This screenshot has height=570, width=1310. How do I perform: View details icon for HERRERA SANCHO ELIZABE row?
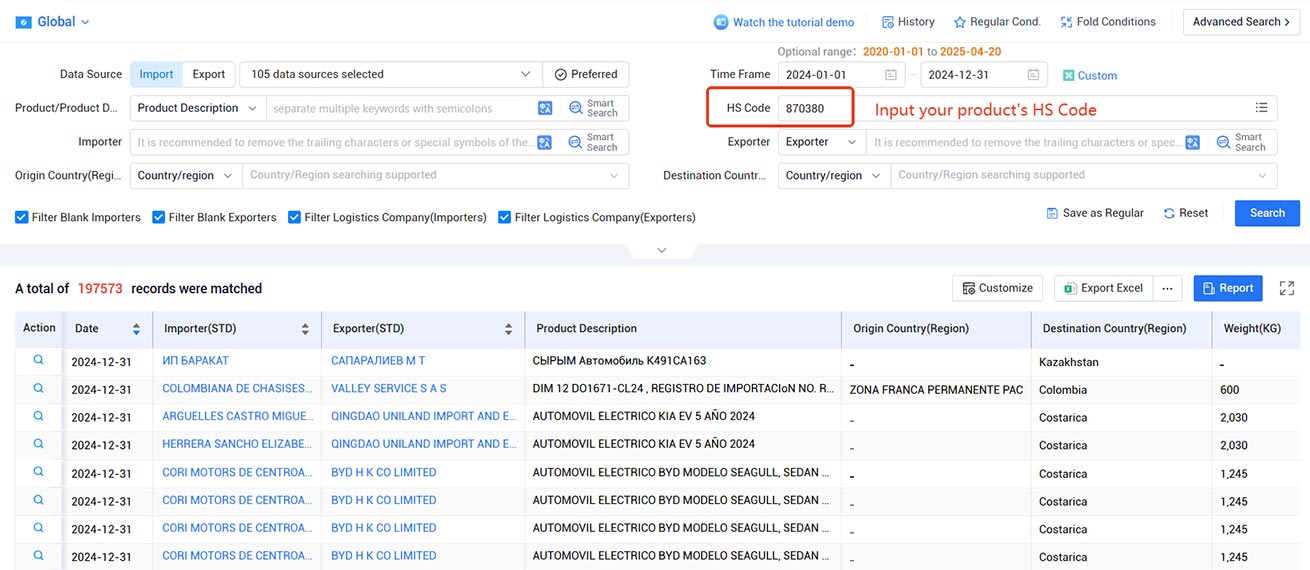(x=39, y=444)
